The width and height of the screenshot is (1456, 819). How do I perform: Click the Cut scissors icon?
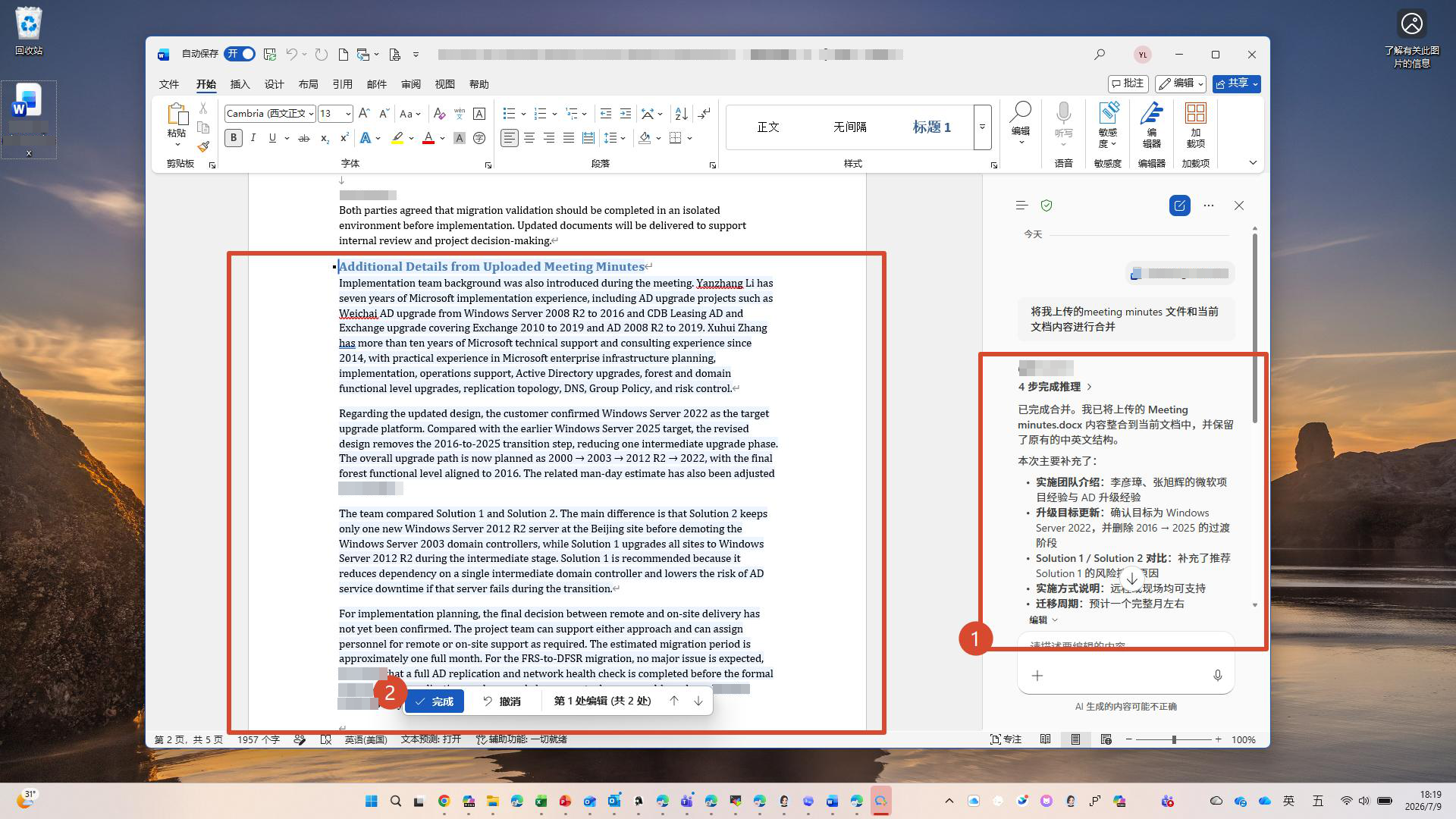(x=203, y=108)
